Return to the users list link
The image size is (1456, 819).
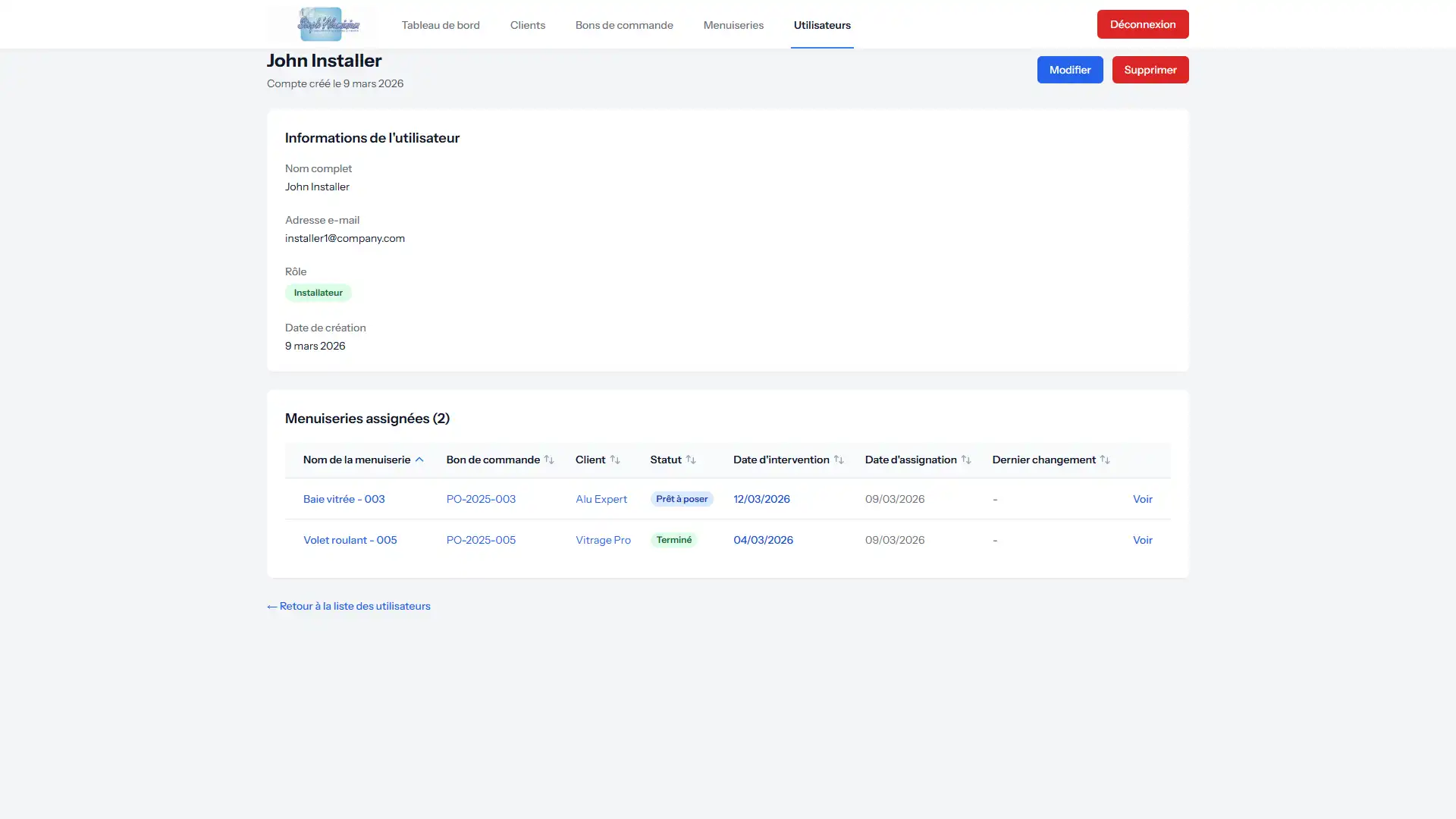[x=349, y=606]
